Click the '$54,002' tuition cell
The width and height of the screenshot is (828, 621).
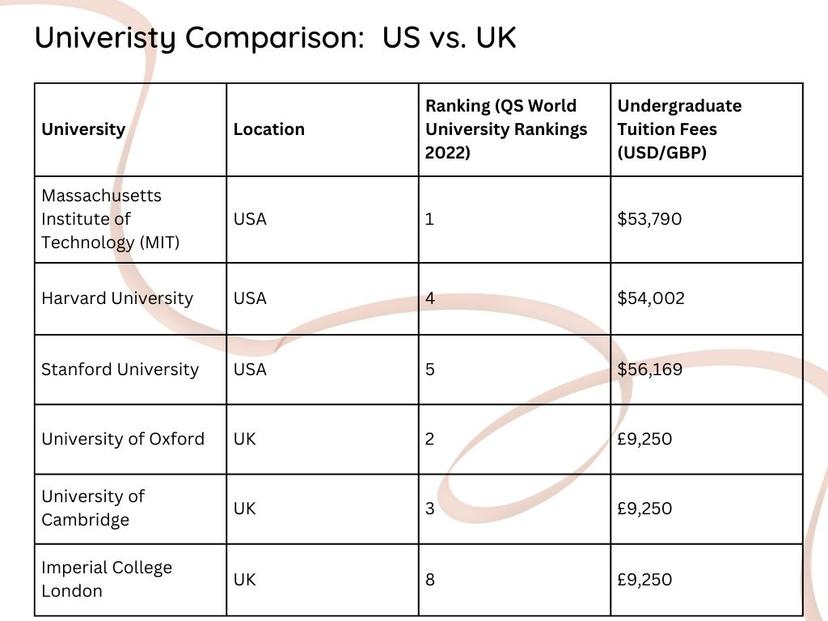point(707,298)
